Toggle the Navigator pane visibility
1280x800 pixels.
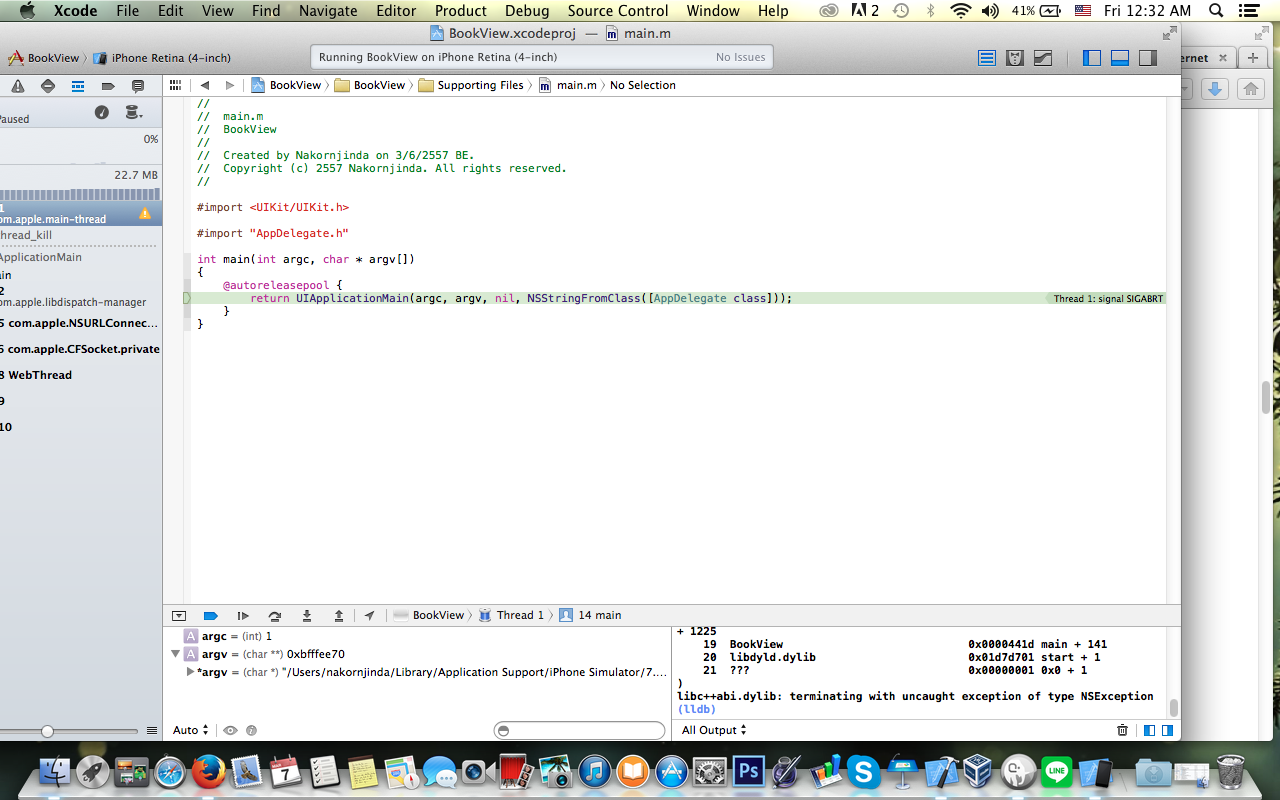point(1092,58)
